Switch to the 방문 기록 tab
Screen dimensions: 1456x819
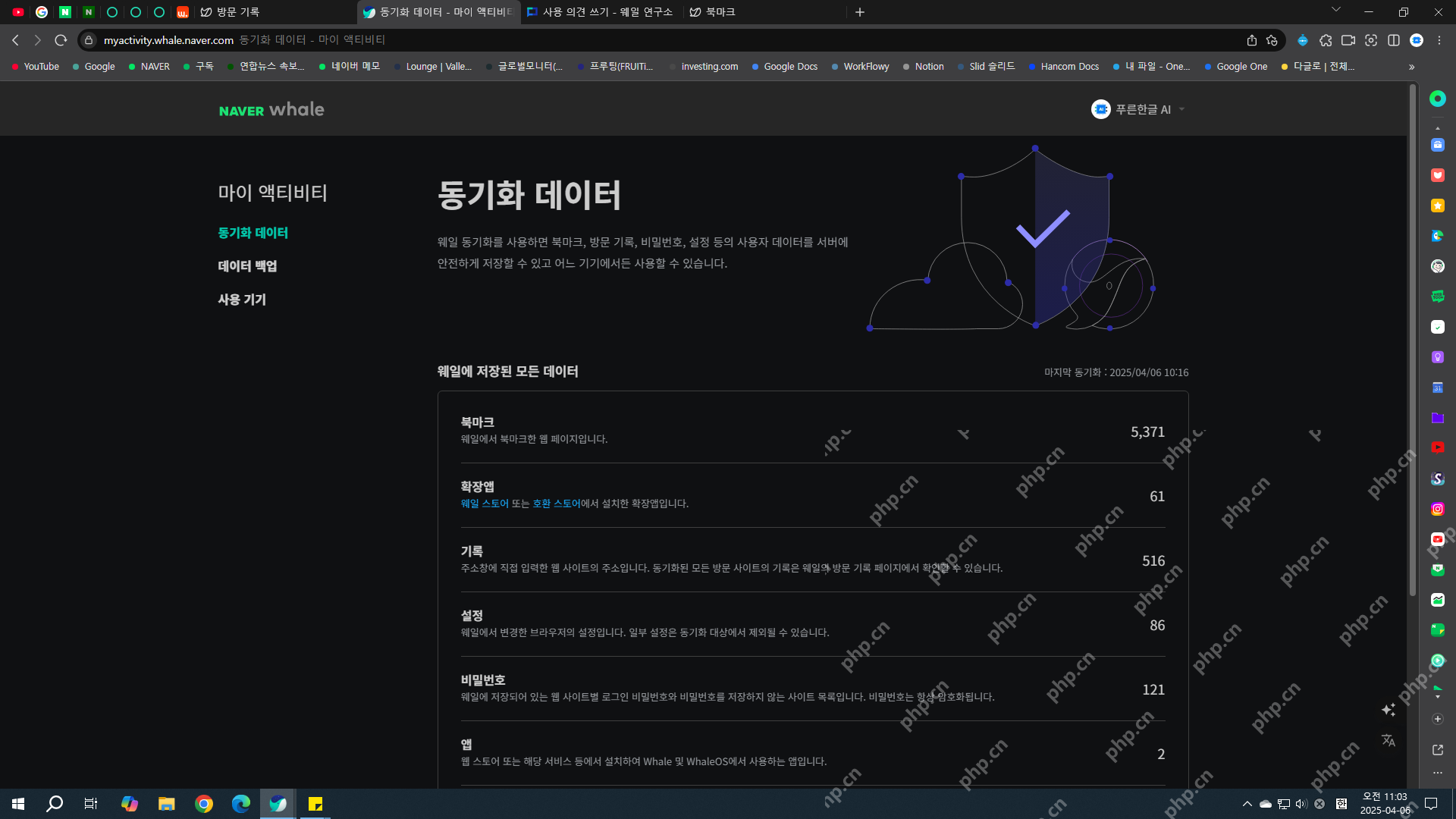coord(275,12)
